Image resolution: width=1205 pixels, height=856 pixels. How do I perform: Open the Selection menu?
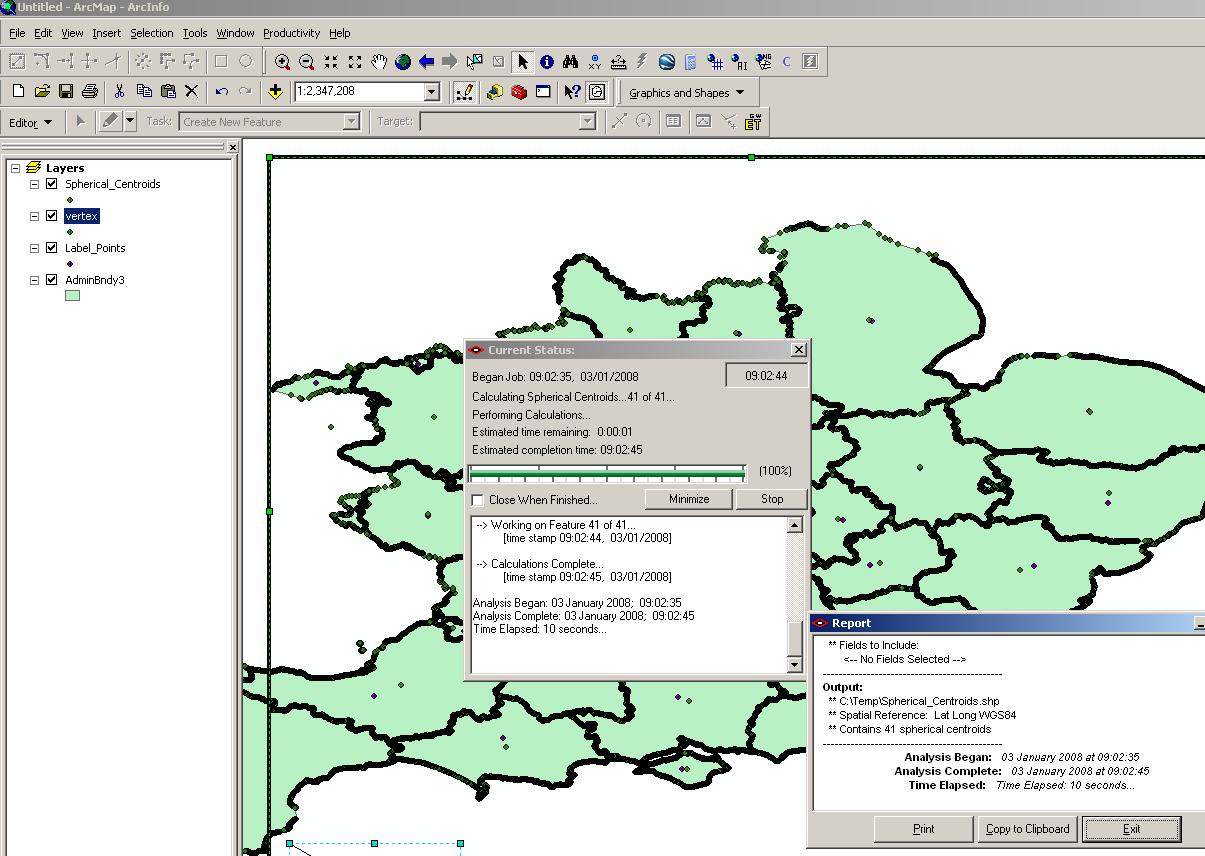tap(151, 33)
